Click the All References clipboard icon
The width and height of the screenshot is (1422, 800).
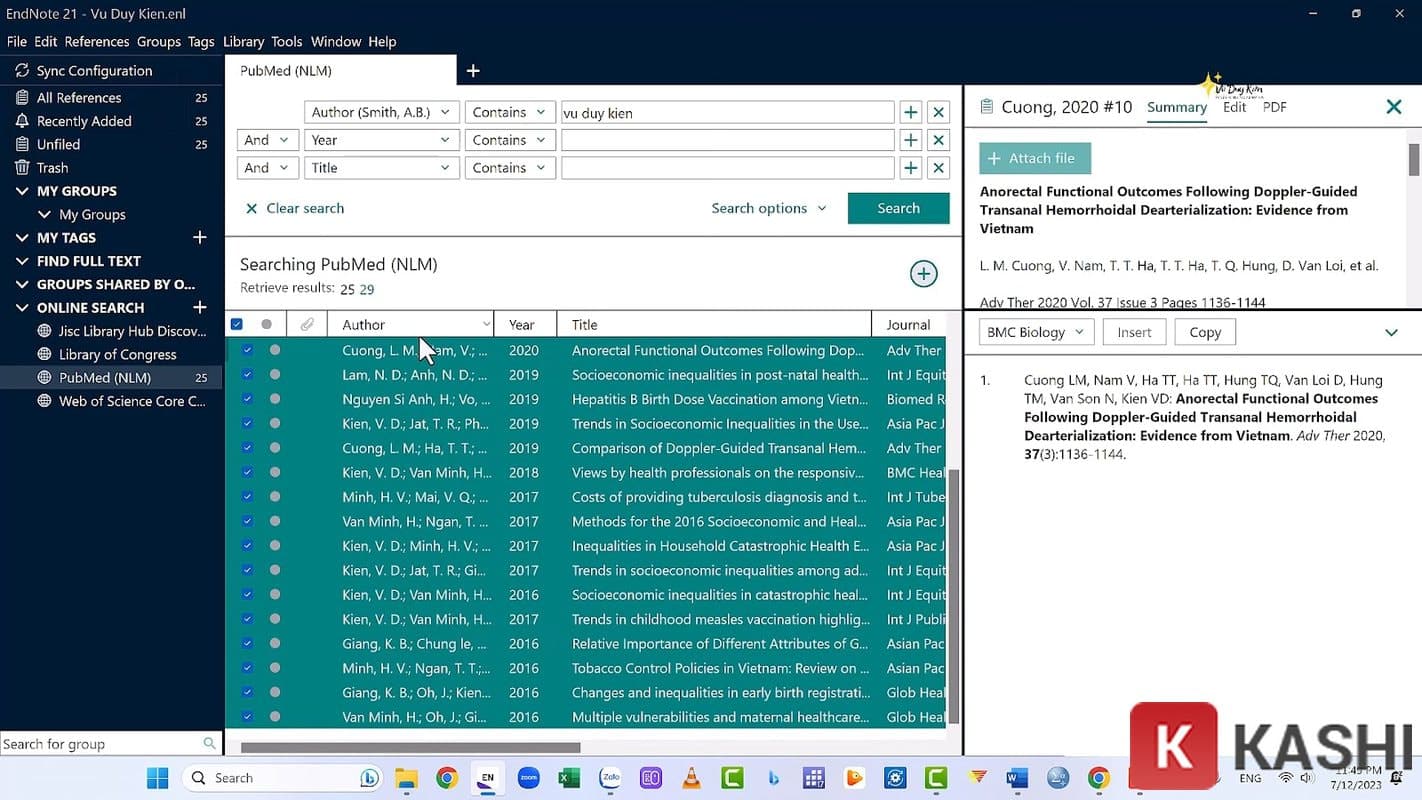click(22, 97)
